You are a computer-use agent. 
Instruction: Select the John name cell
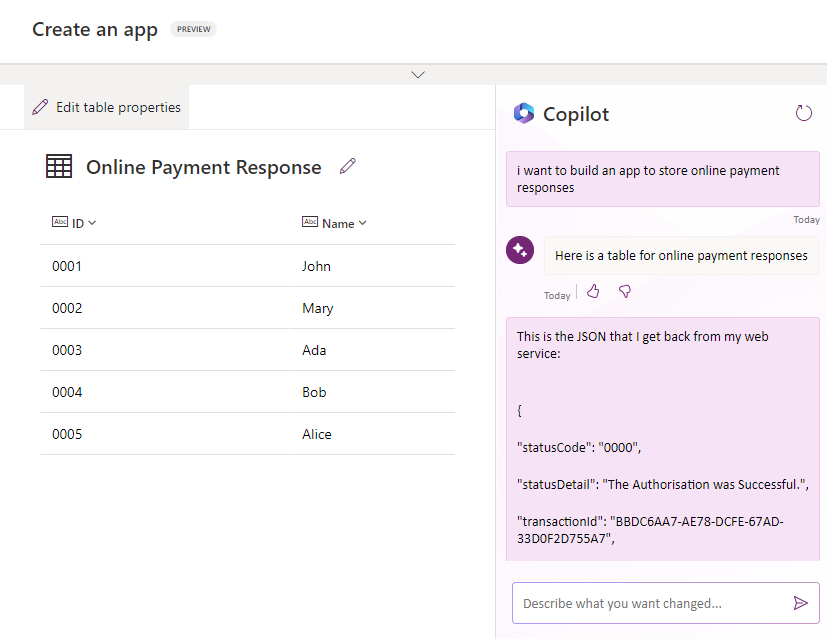372,266
